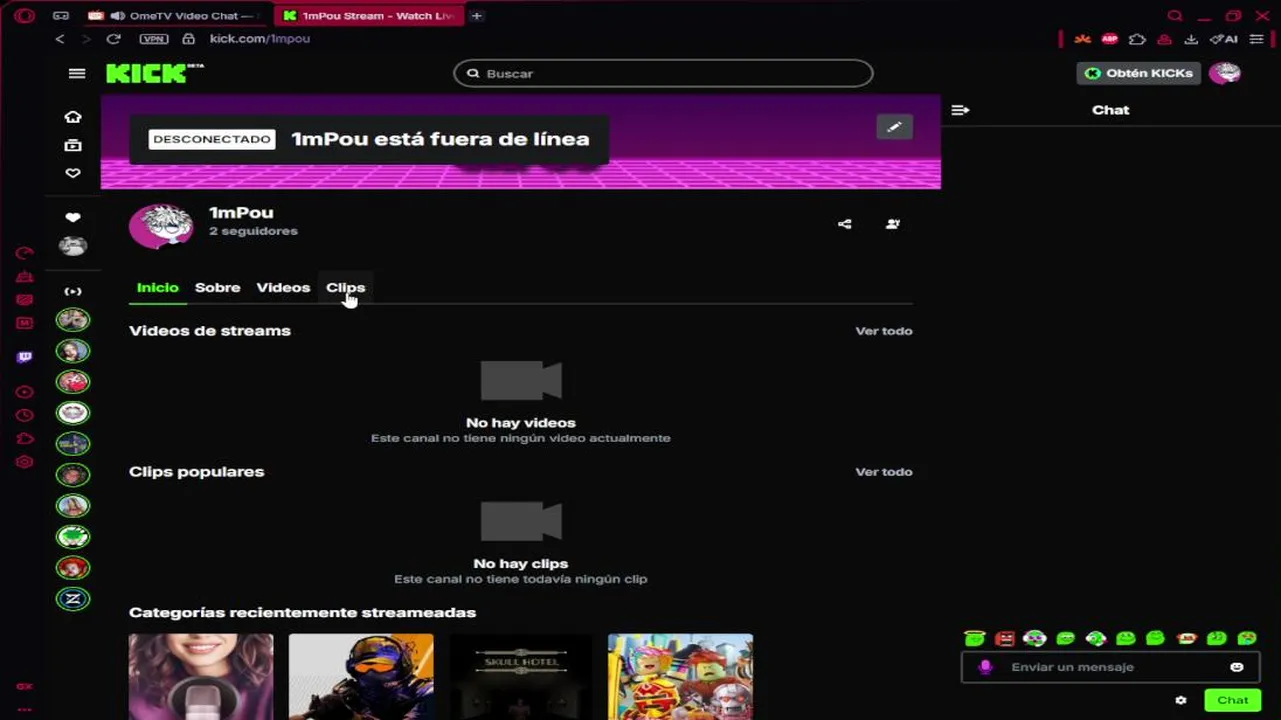Share the 1mPou channel
This screenshot has height=720, width=1281.
tap(845, 224)
